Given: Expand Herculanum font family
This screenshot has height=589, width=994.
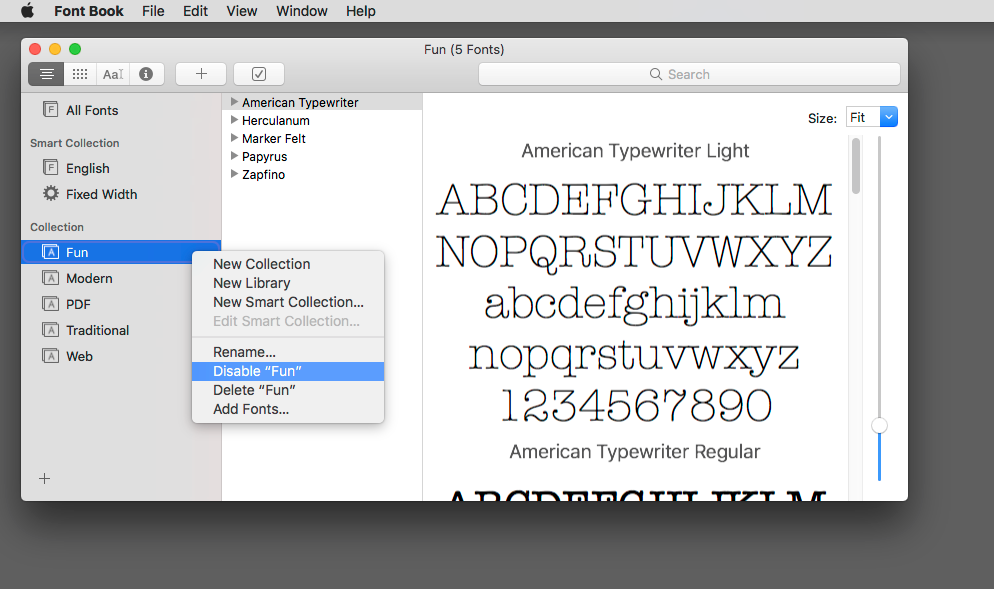Looking at the screenshot, I should tap(234, 120).
